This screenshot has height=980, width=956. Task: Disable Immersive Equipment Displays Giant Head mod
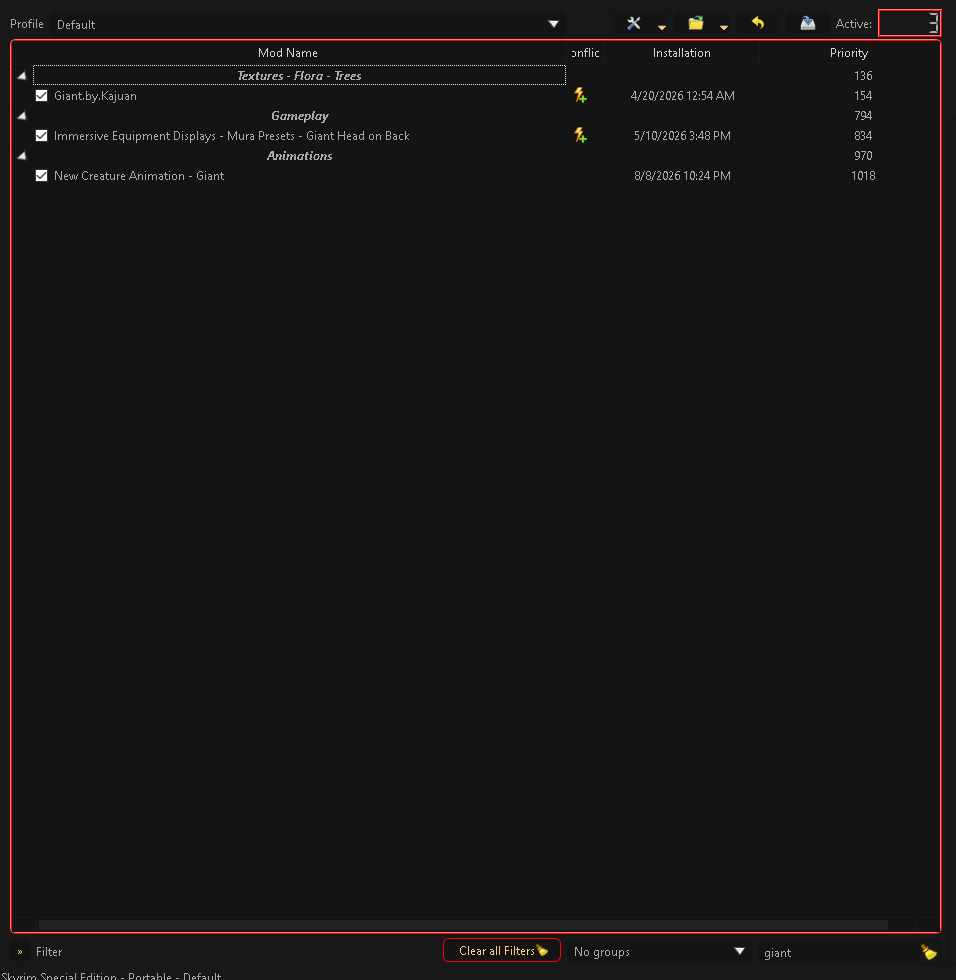coord(41,136)
